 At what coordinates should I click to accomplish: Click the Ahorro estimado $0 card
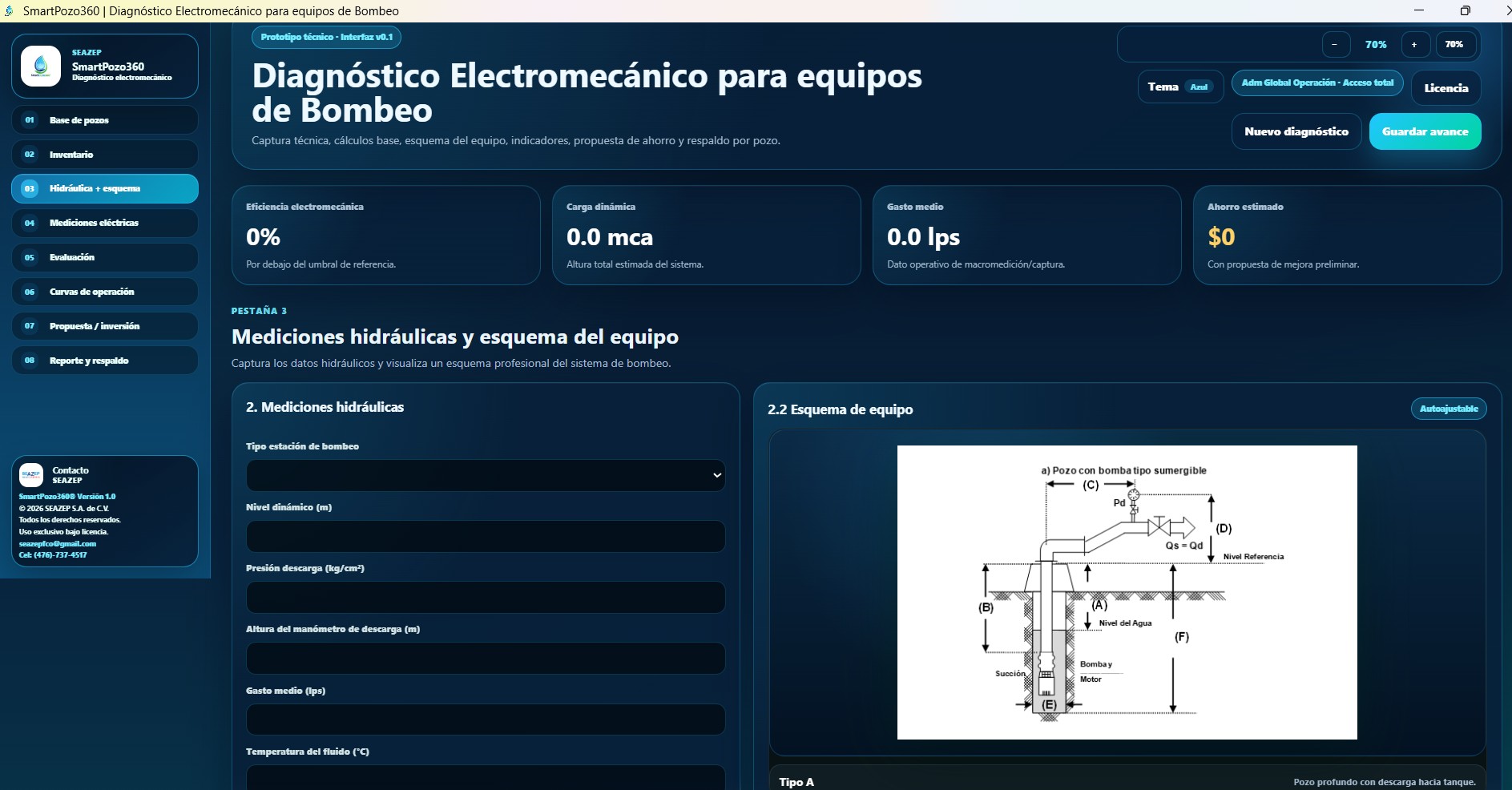coord(1348,236)
